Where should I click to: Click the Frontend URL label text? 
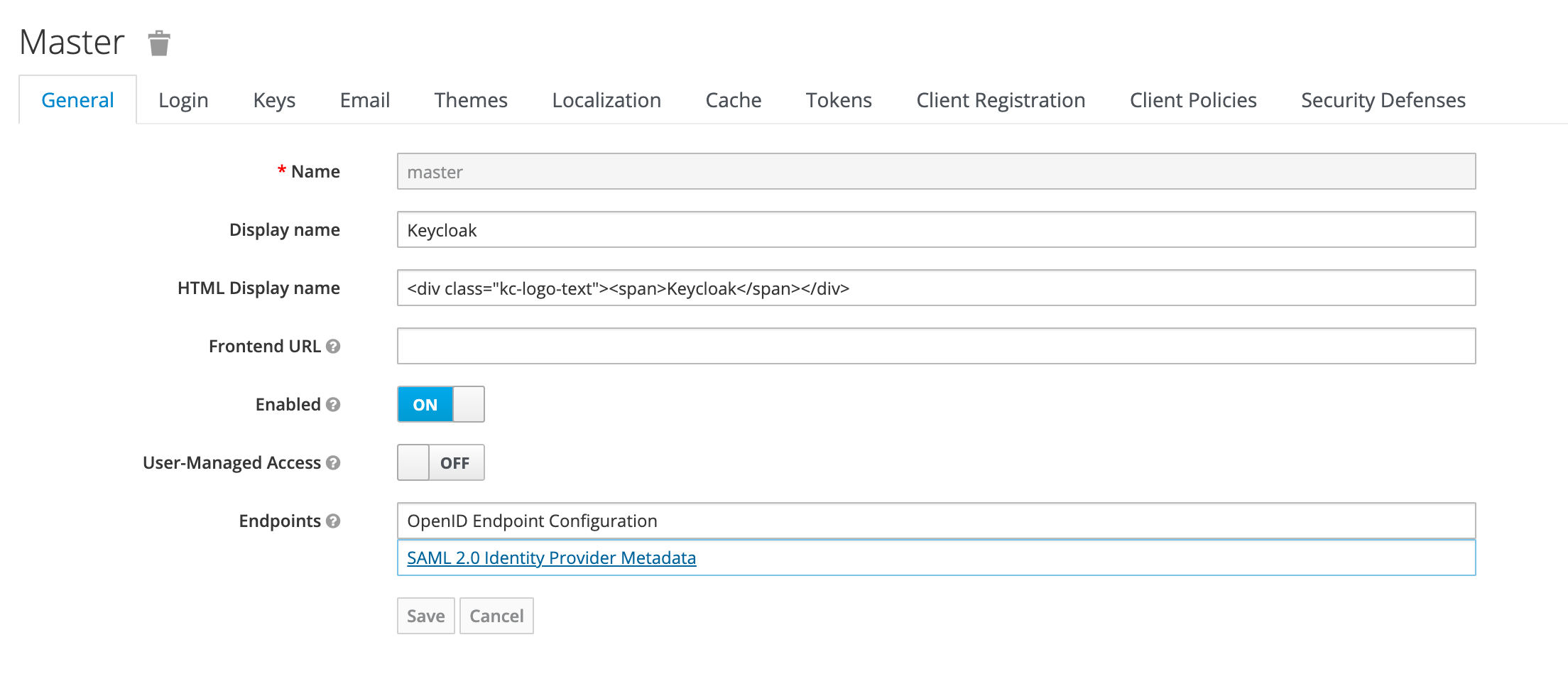[x=264, y=346]
